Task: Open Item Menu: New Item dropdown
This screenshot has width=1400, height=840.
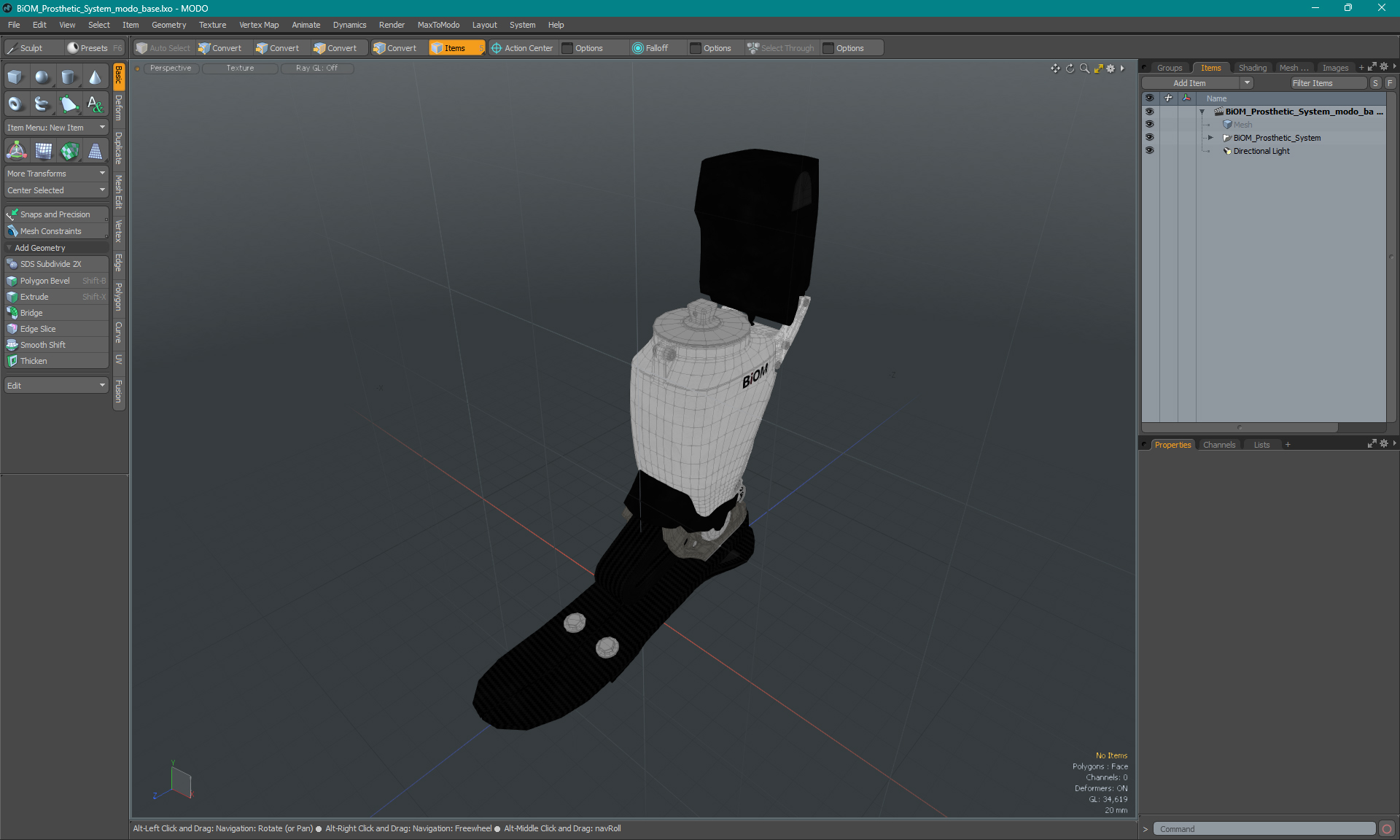Action: [x=56, y=128]
